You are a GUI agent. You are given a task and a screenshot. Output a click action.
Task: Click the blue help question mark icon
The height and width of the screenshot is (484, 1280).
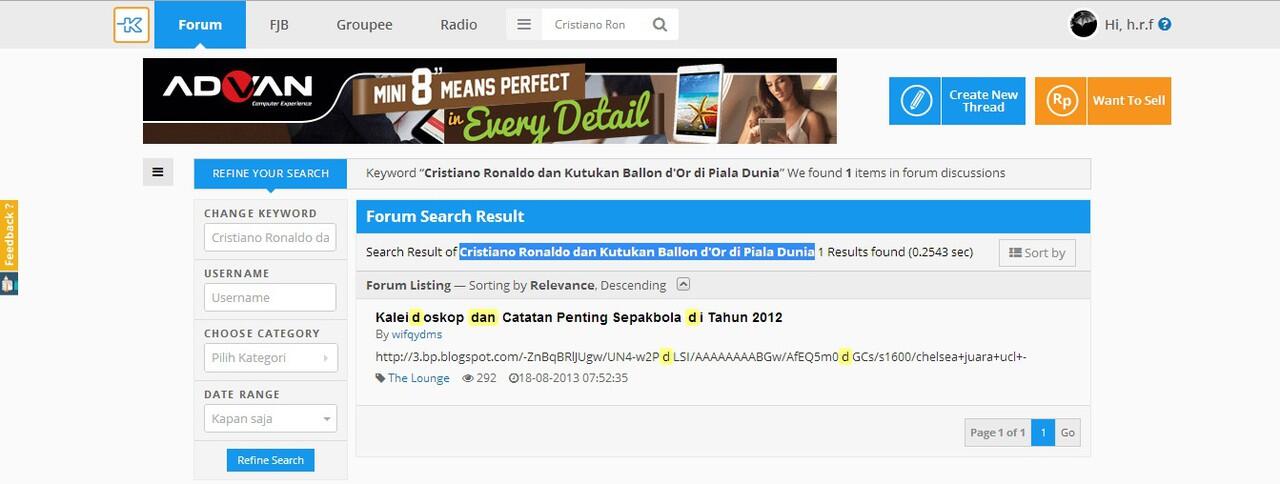(1165, 24)
